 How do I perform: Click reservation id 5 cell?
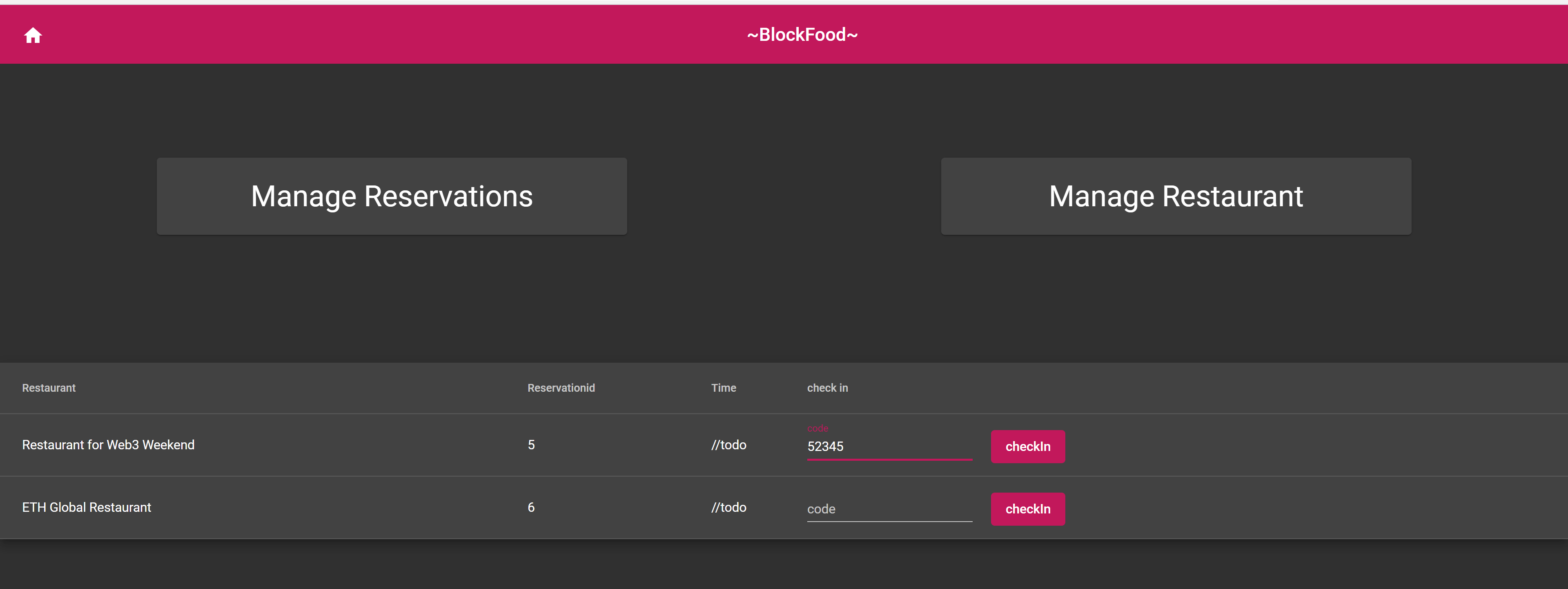[531, 445]
